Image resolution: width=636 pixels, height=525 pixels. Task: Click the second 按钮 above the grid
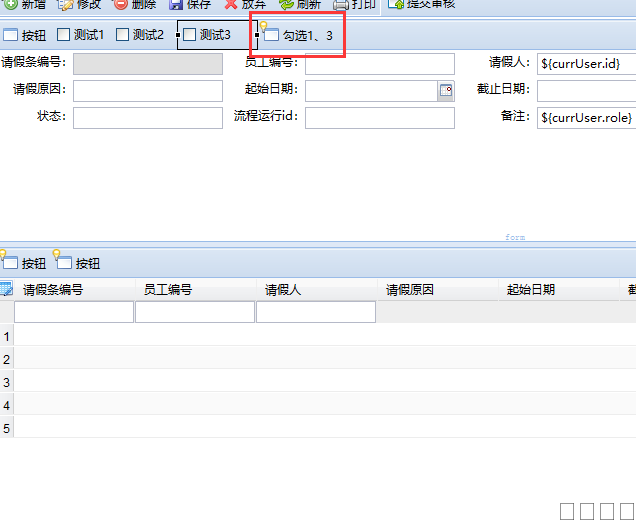click(79, 264)
